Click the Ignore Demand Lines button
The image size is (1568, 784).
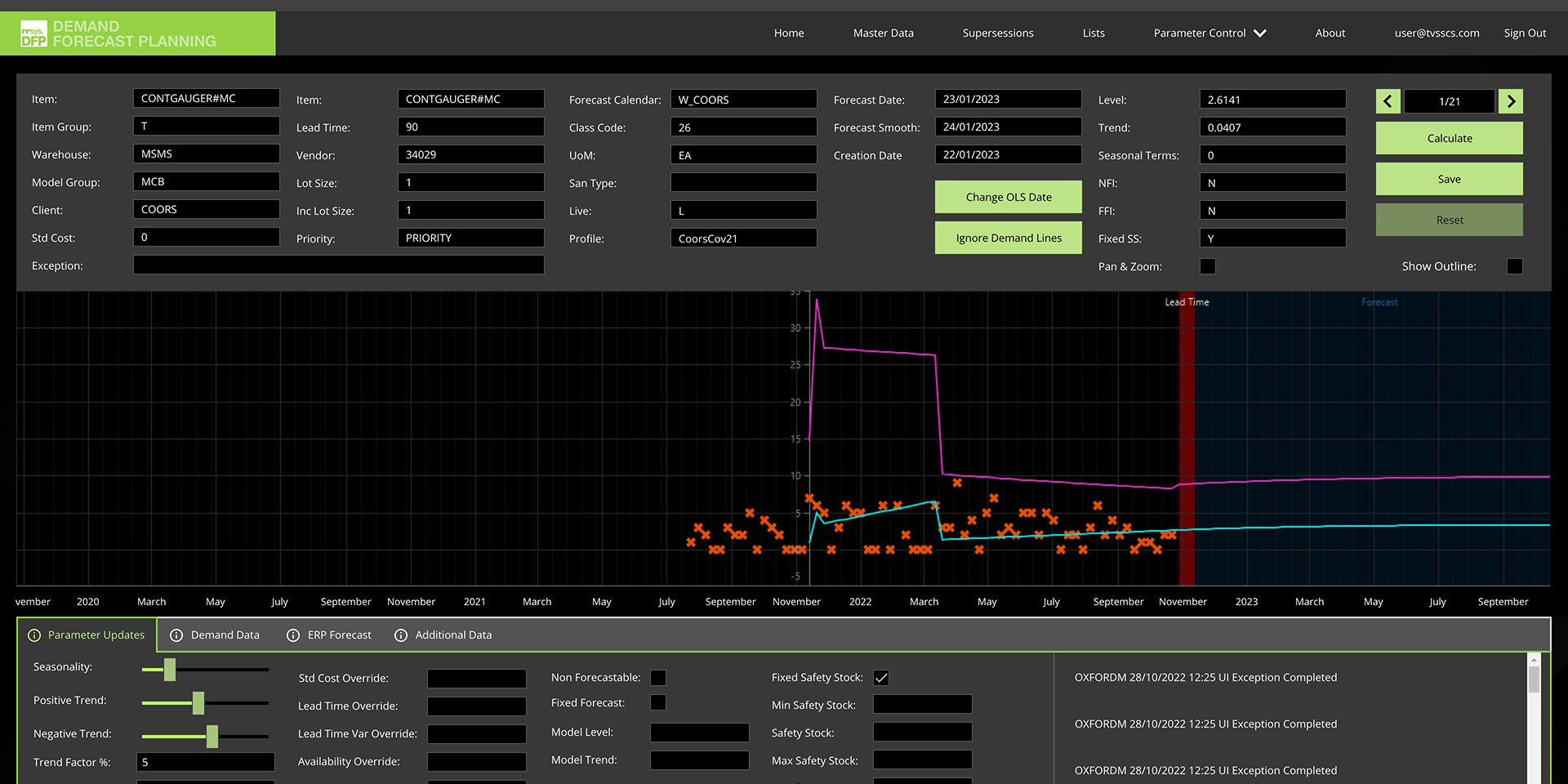point(1008,238)
